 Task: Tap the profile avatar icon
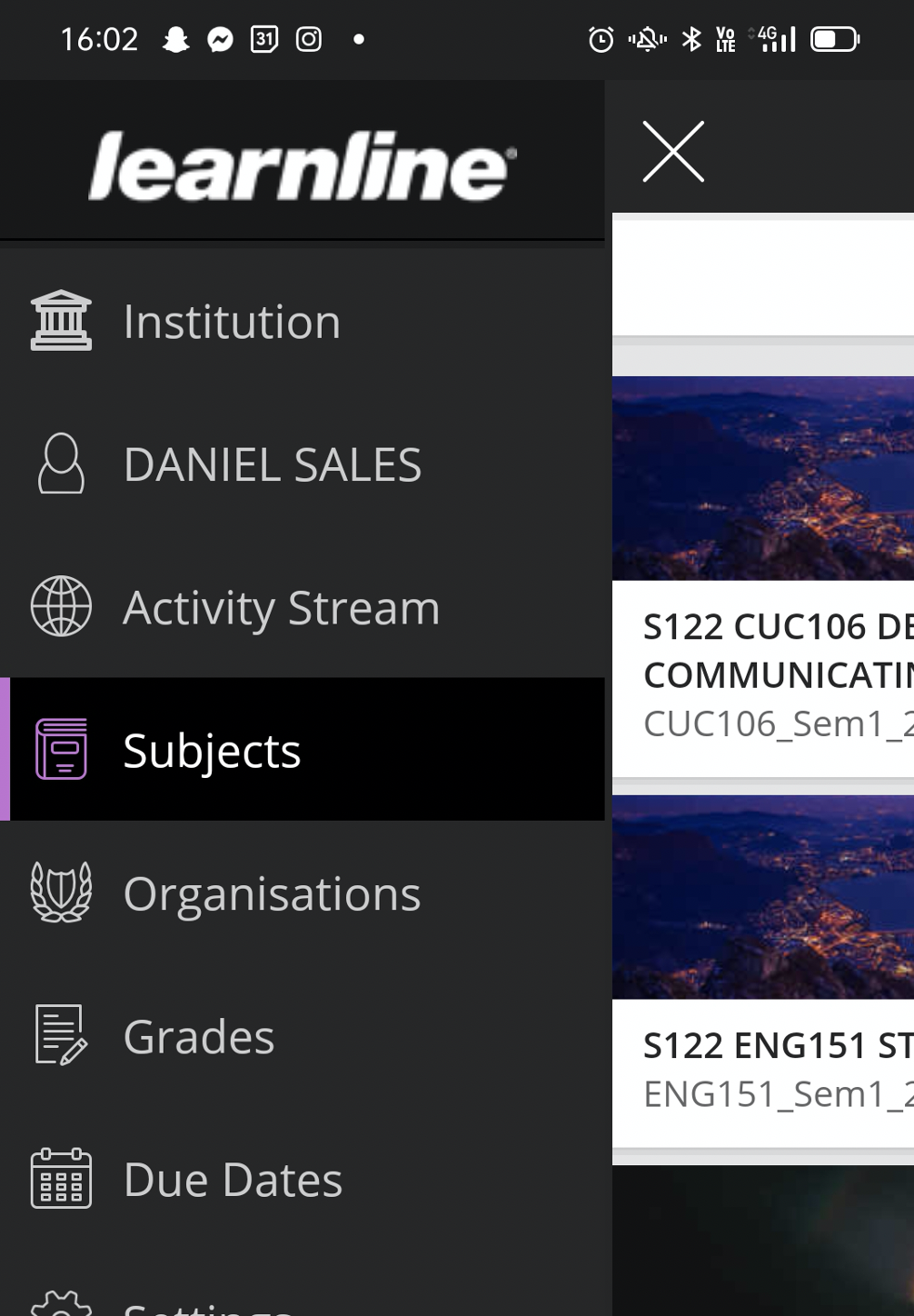pos(61,464)
